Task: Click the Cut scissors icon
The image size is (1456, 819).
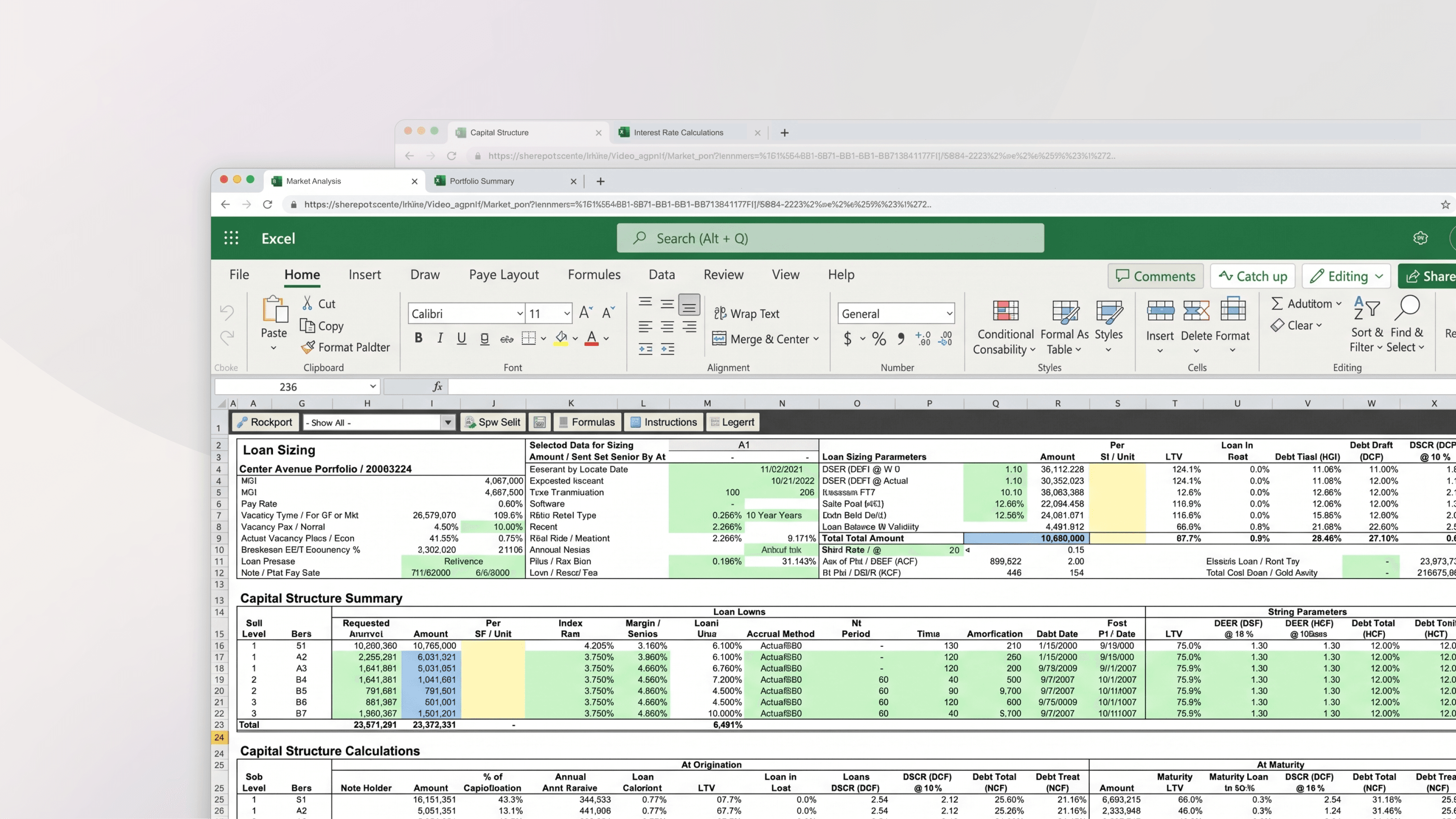Action: pos(308,304)
